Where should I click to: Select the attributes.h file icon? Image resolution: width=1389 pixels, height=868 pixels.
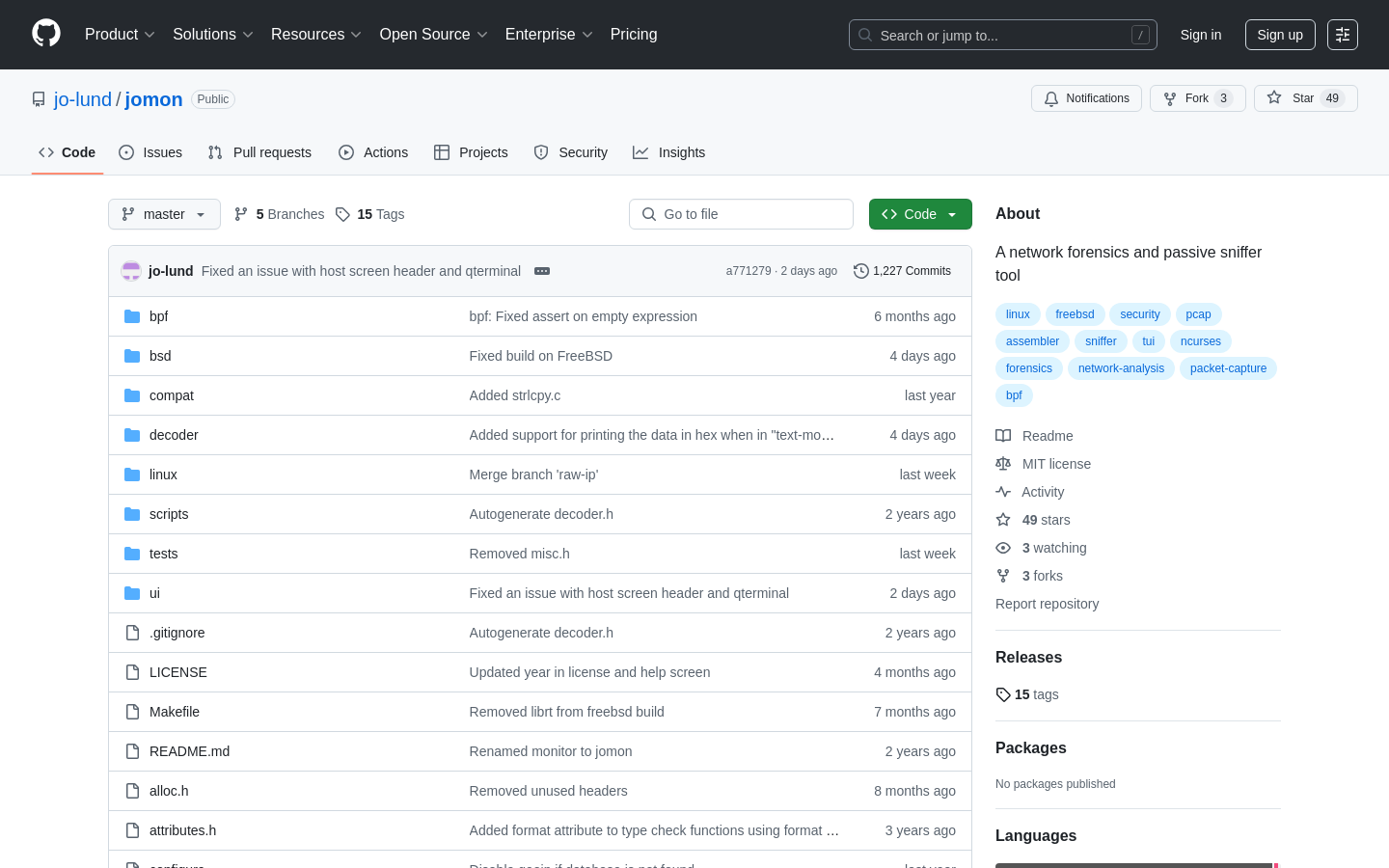coord(132,830)
